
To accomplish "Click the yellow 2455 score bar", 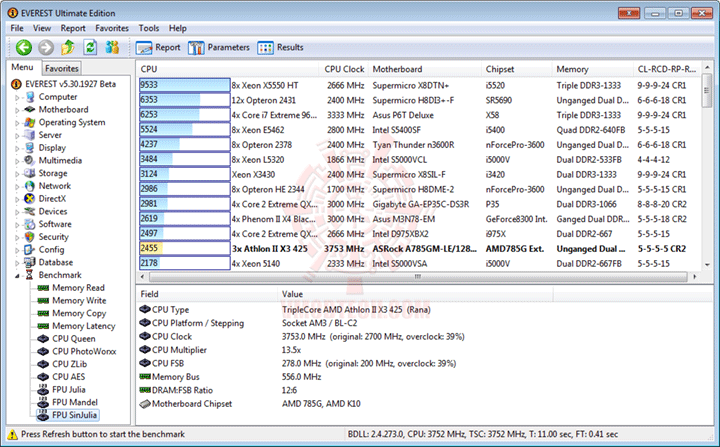I will tap(185, 249).
